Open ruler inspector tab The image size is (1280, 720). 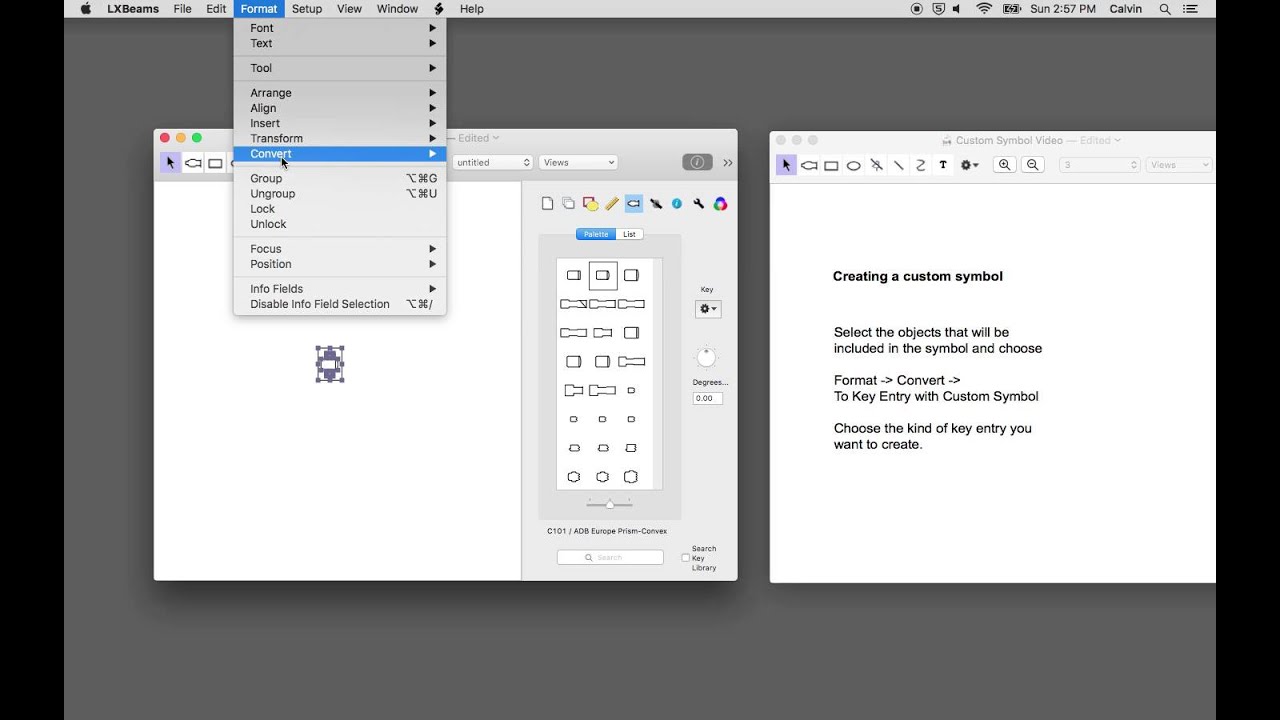(612, 204)
